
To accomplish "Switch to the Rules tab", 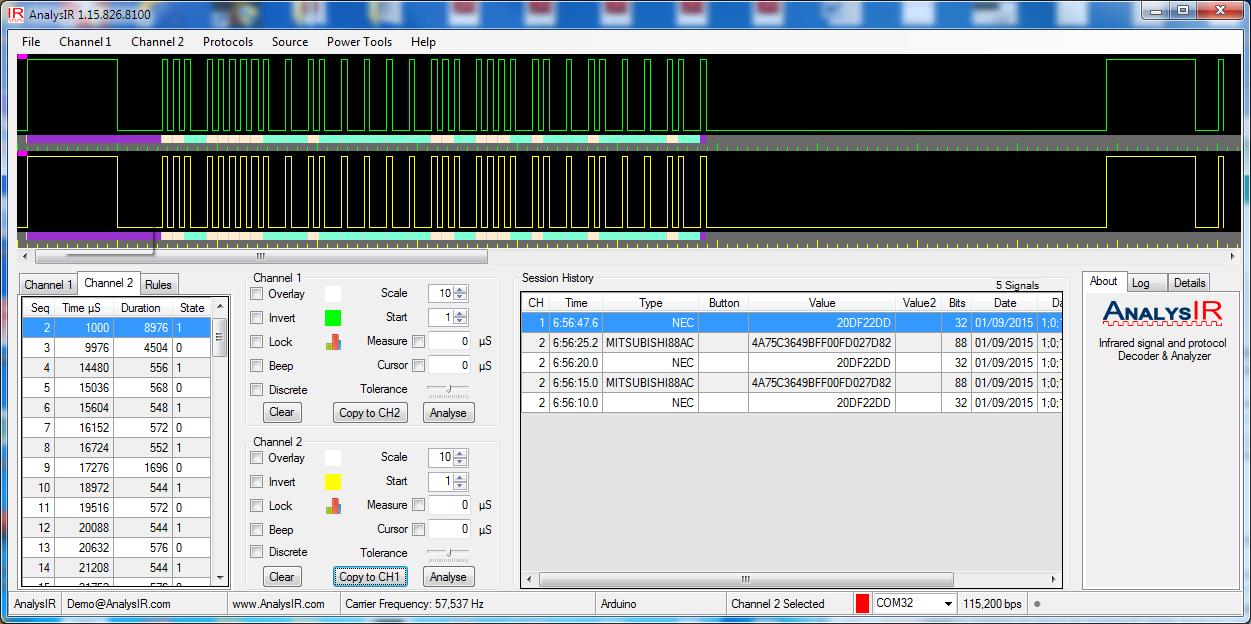I will tap(158, 285).
